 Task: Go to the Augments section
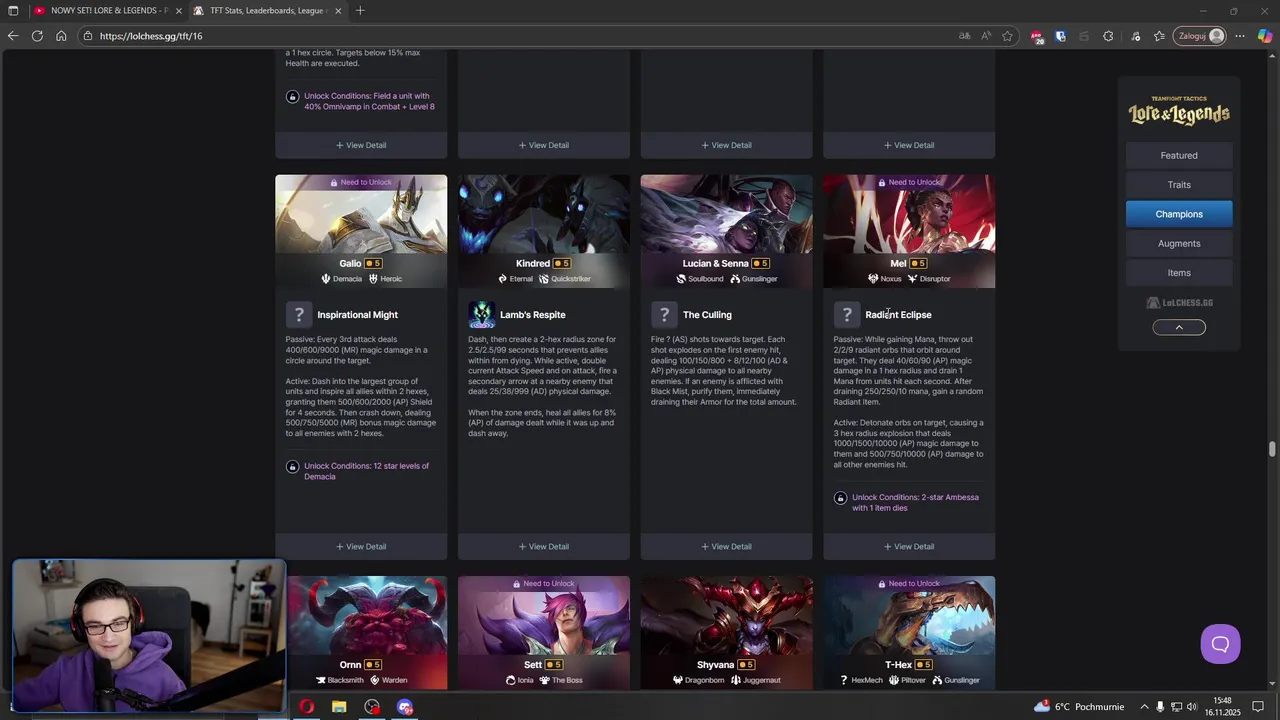1179,243
